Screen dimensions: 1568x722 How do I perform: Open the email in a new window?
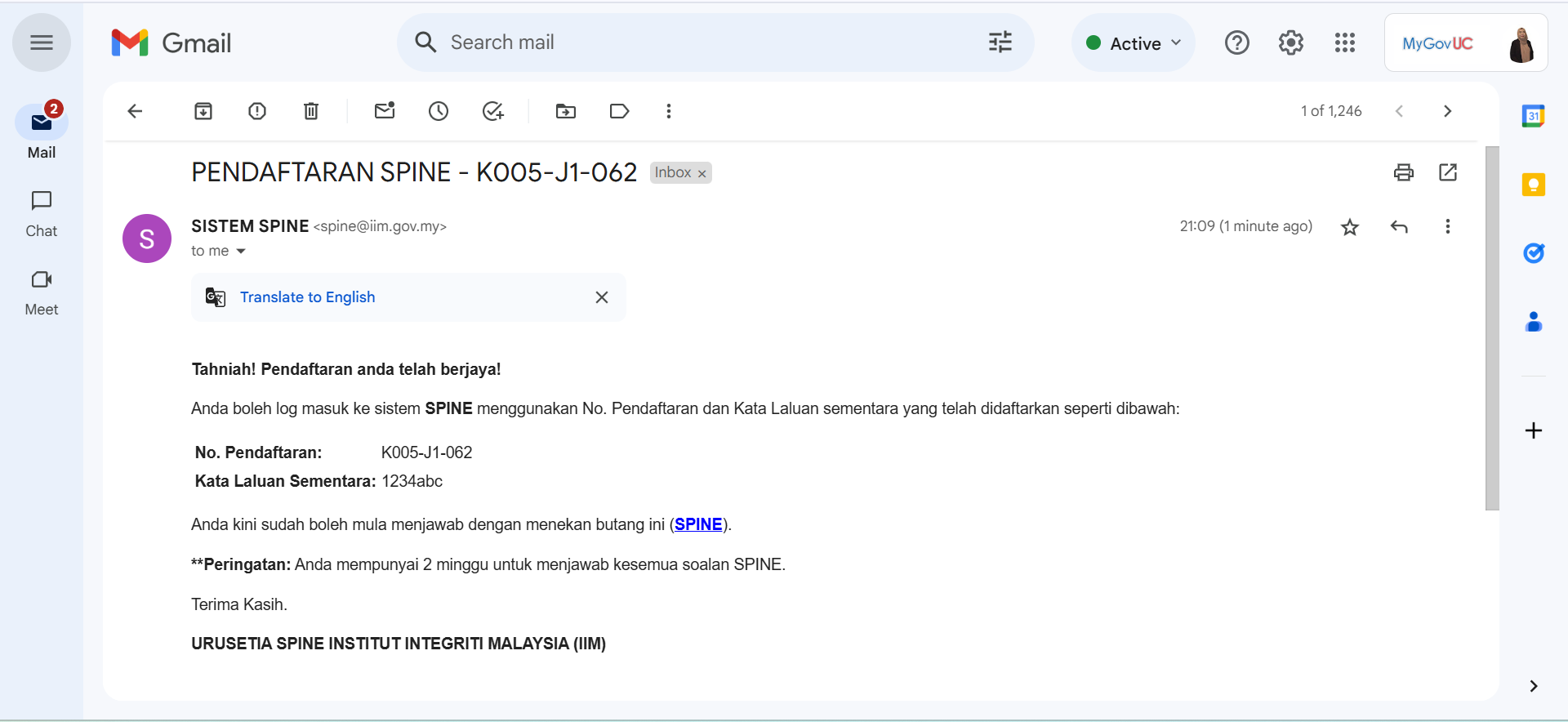click(x=1448, y=172)
